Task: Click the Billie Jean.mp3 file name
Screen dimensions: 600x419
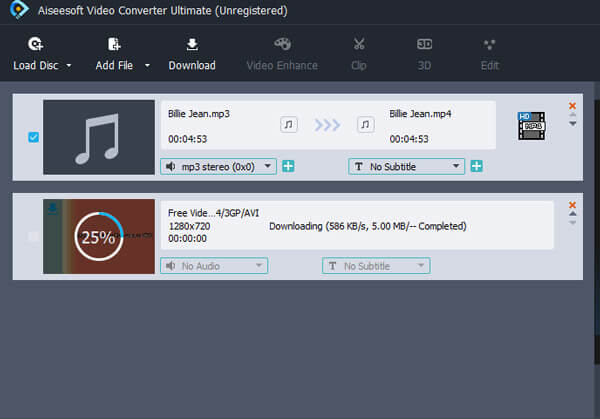Action: 199,114
